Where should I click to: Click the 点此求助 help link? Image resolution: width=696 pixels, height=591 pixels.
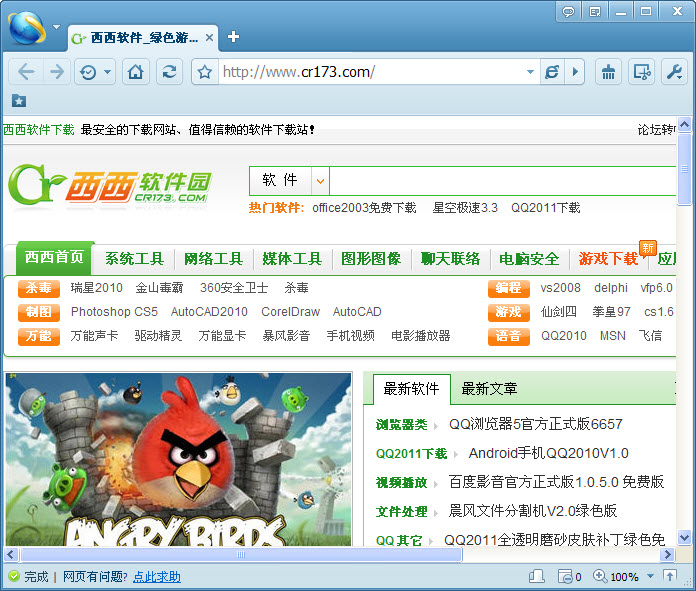click(157, 576)
